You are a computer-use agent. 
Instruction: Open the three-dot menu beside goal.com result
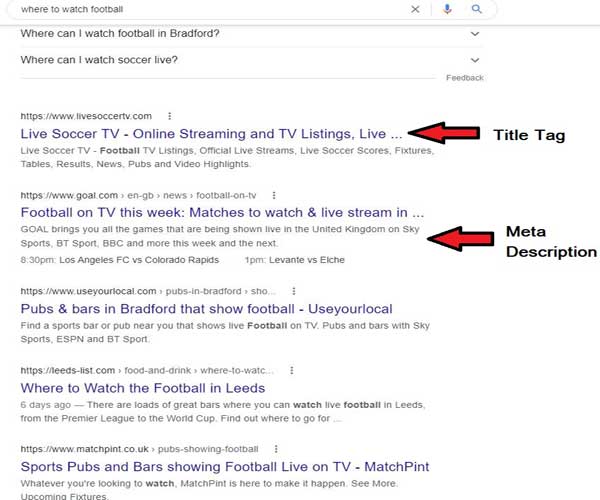[x=274, y=195]
